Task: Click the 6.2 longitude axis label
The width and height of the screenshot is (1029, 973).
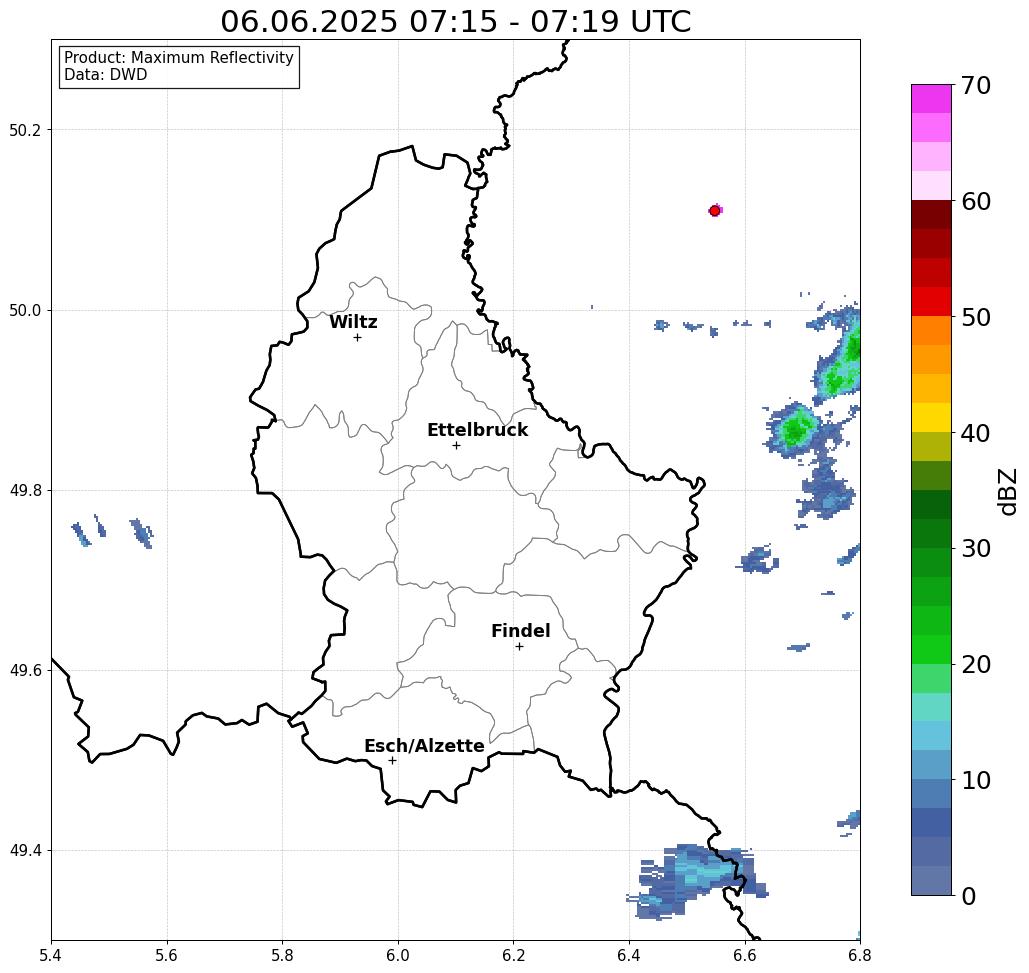Action: [x=514, y=955]
